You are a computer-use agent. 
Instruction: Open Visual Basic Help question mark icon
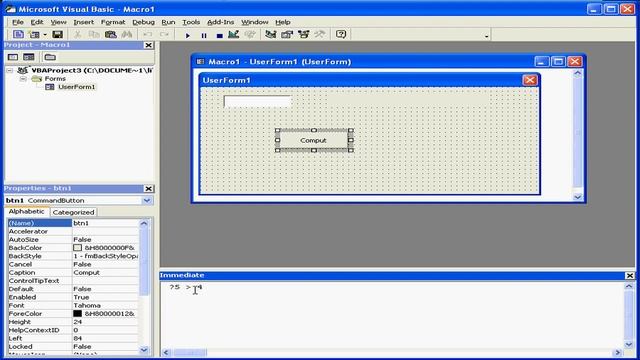[341, 34]
